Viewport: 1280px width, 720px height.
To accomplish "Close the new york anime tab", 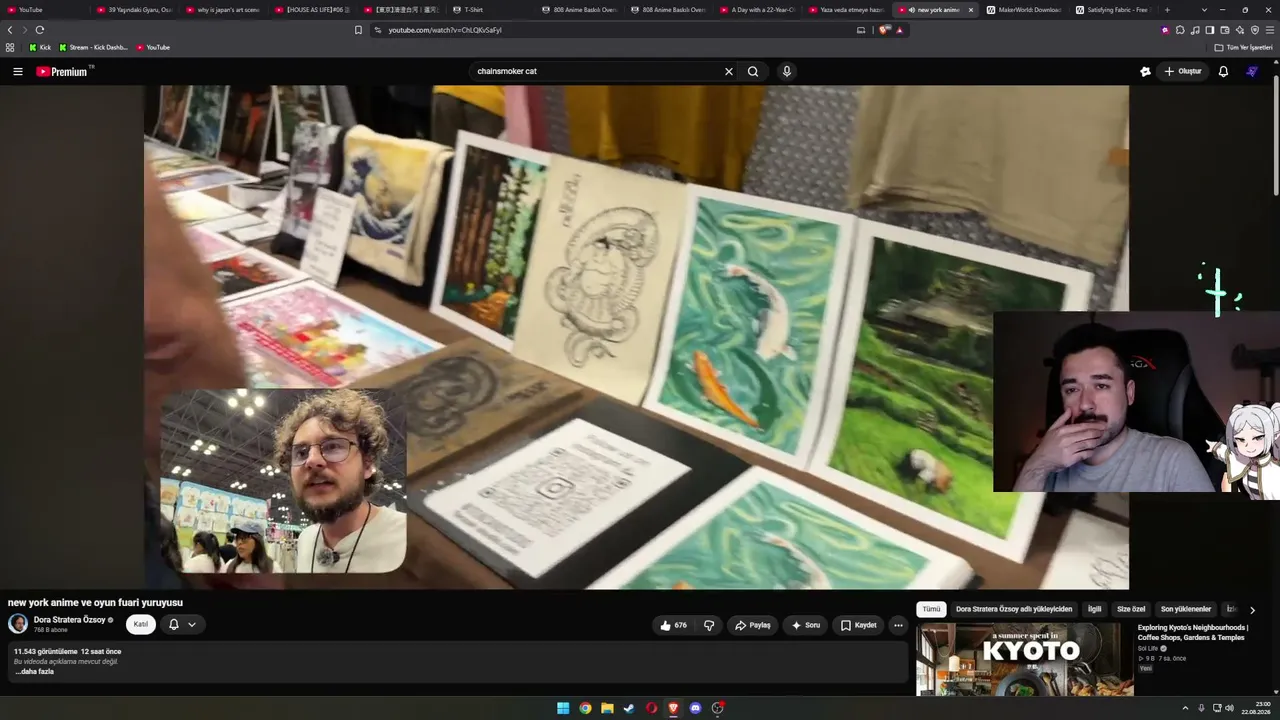I will point(970,10).
